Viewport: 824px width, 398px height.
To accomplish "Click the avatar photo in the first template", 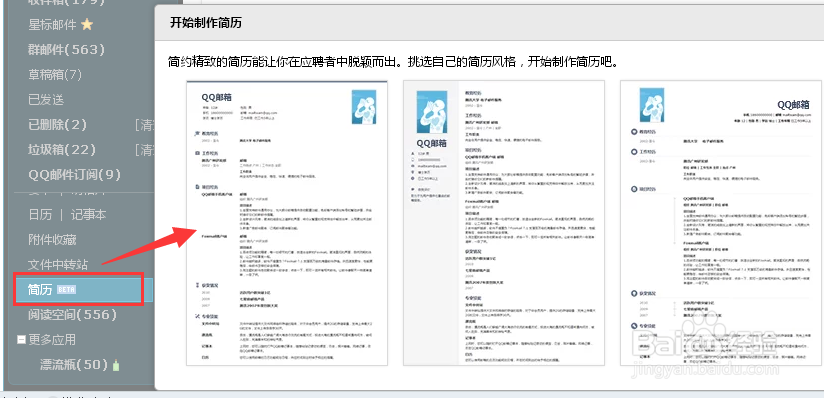I will (364, 107).
